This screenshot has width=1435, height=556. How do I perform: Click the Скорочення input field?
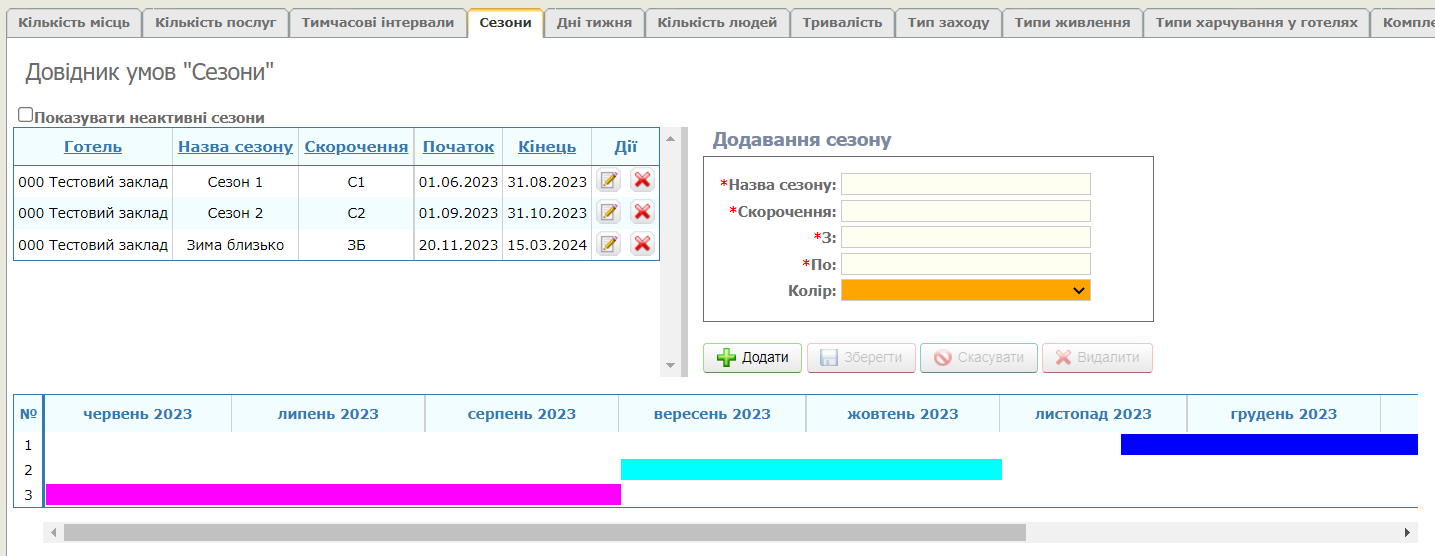point(965,211)
